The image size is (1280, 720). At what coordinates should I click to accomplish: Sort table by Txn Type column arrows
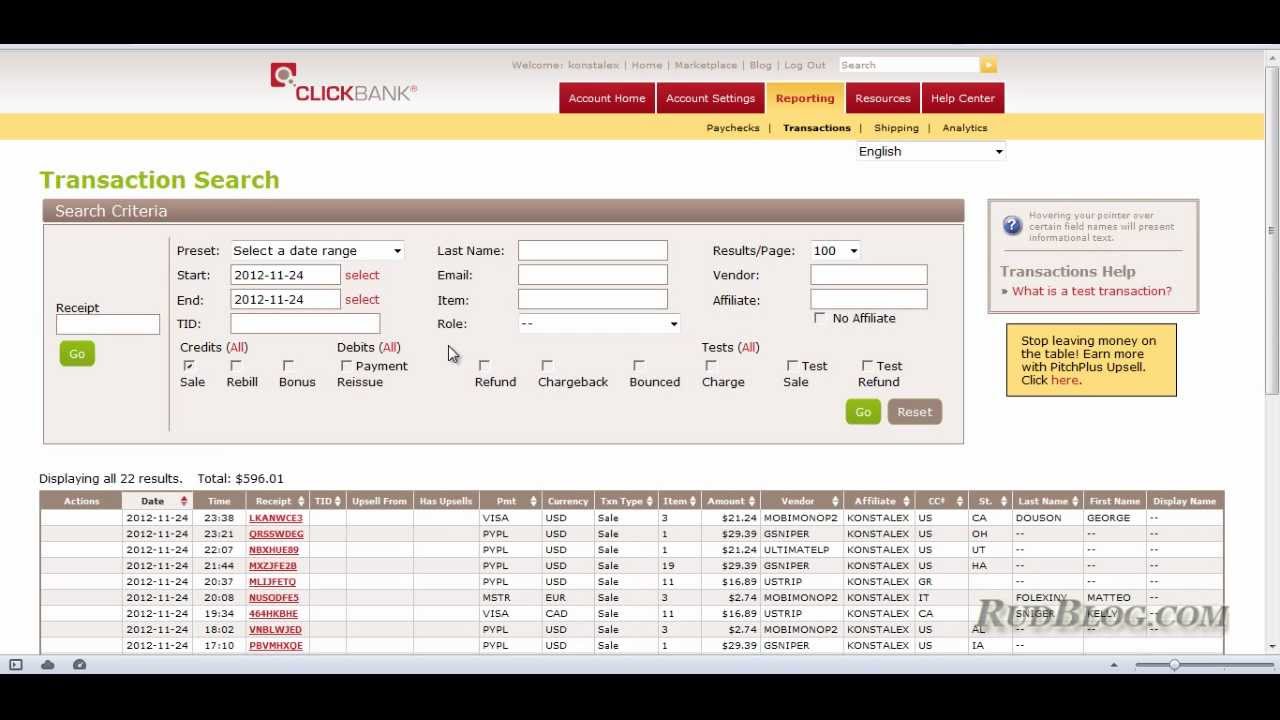(650, 501)
